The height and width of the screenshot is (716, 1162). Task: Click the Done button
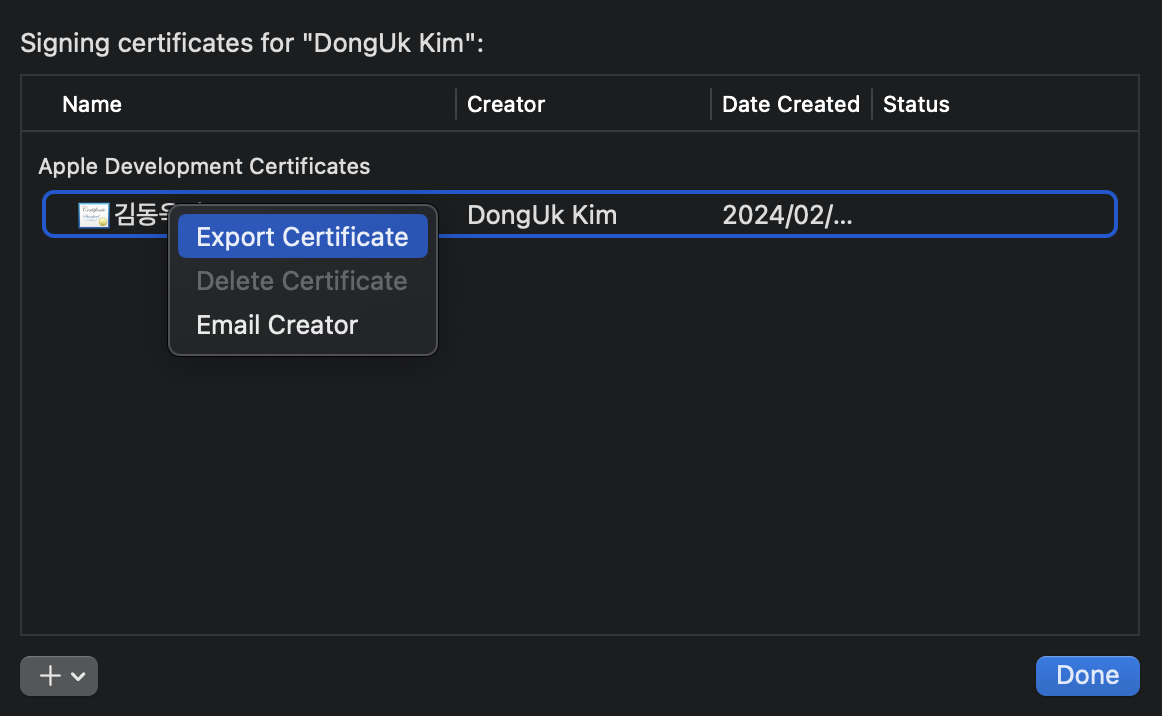[x=1087, y=675]
